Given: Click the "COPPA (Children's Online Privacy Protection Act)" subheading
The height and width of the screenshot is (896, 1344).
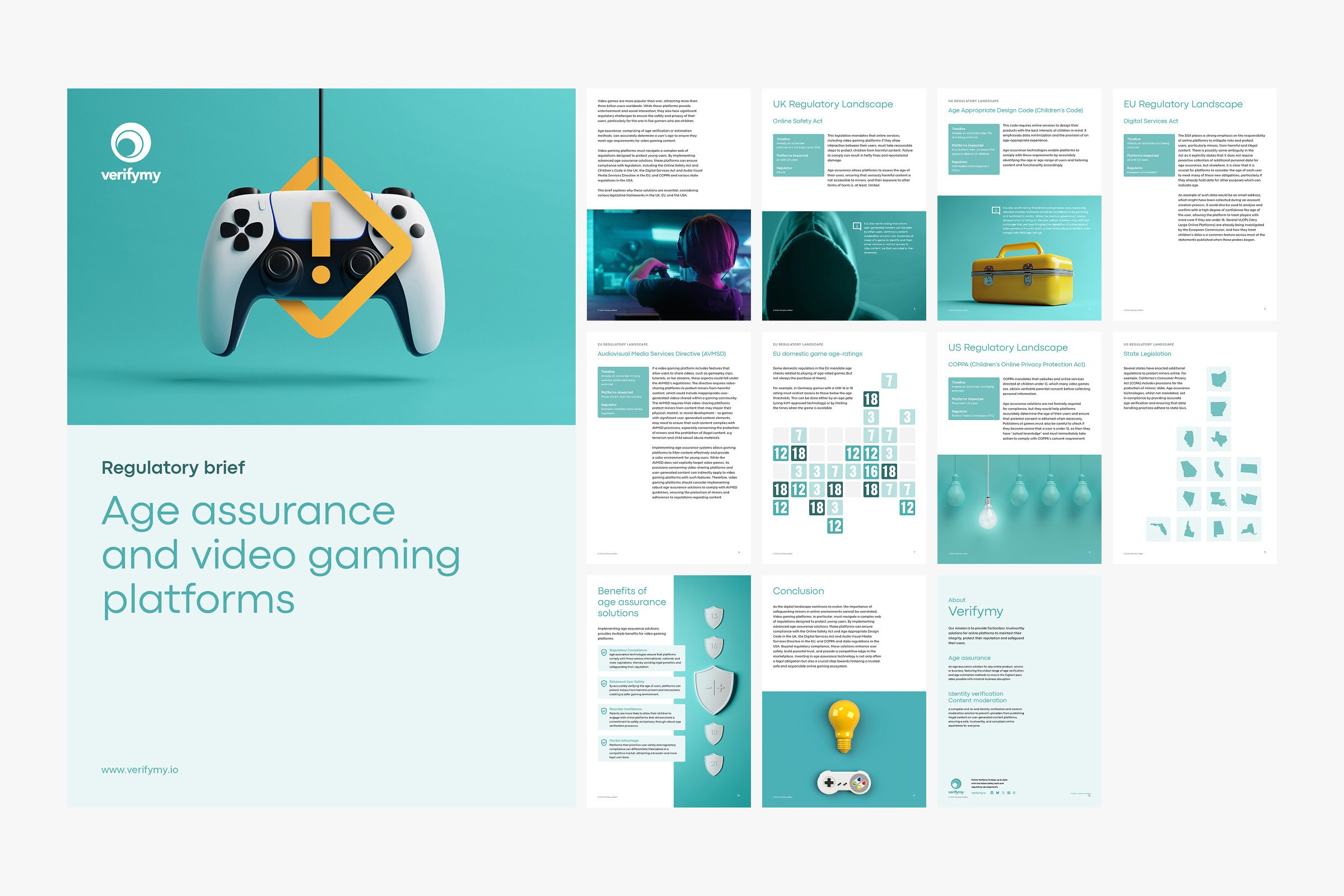Looking at the screenshot, I should coord(1016,365).
